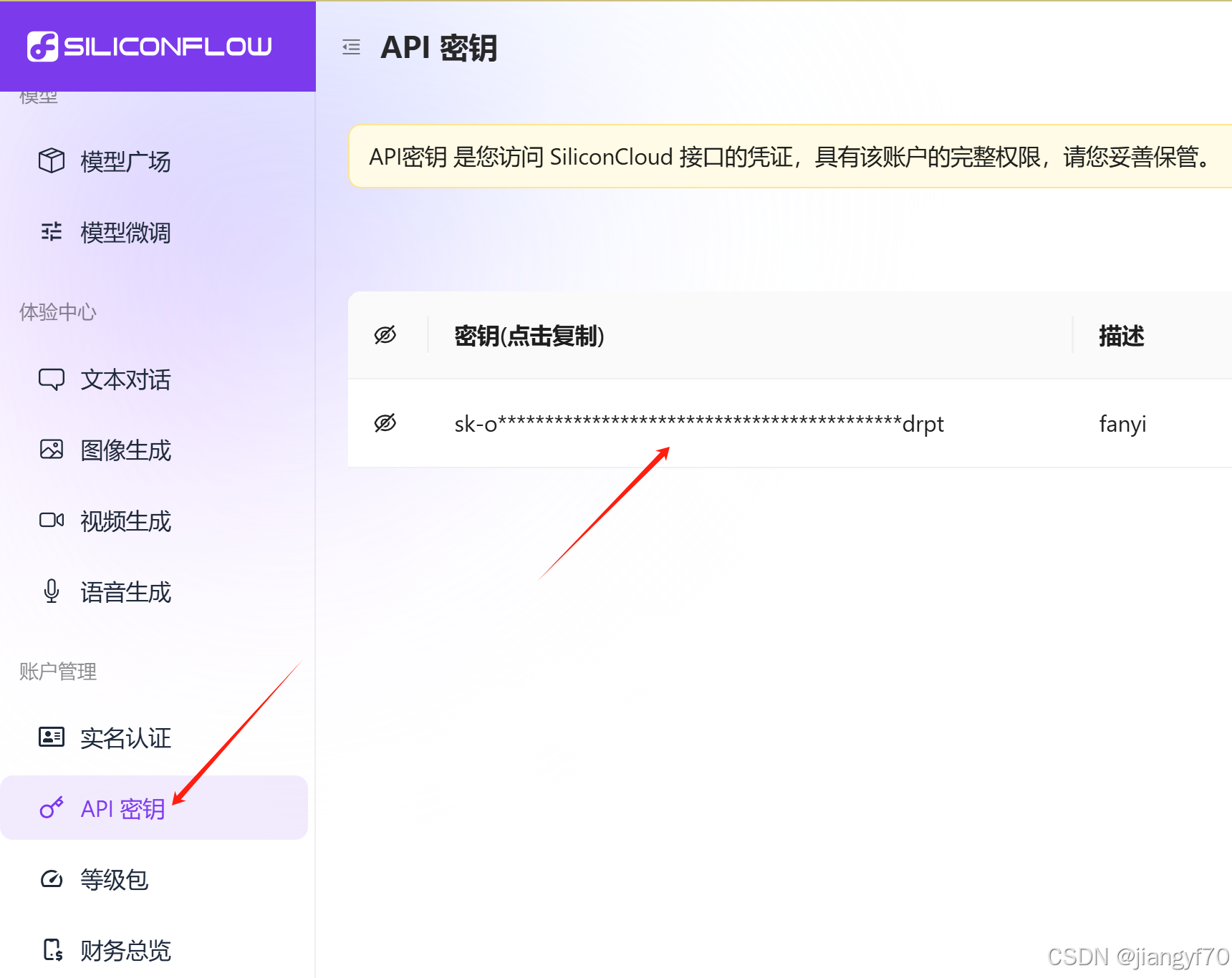
Task: Switch to the API 密钥 page
Action: 122,808
